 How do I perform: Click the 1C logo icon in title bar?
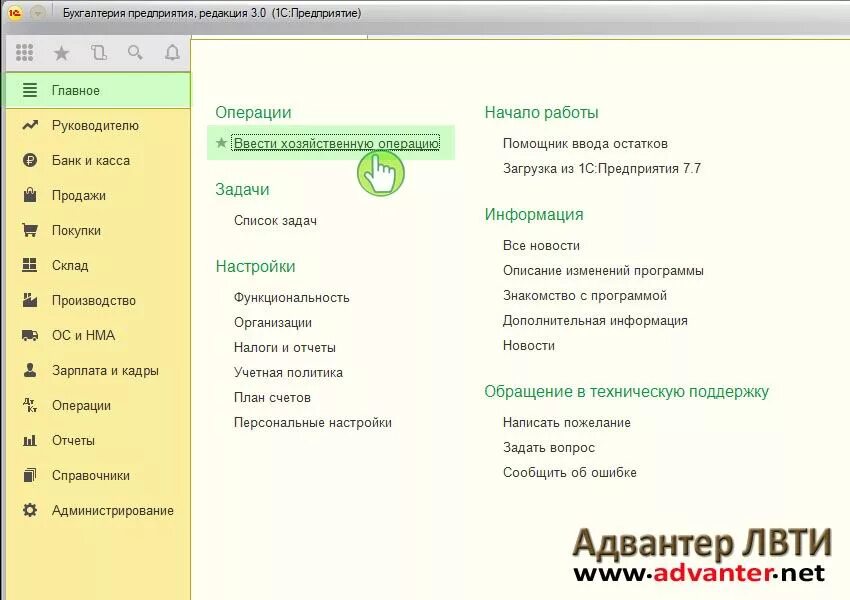[15, 12]
